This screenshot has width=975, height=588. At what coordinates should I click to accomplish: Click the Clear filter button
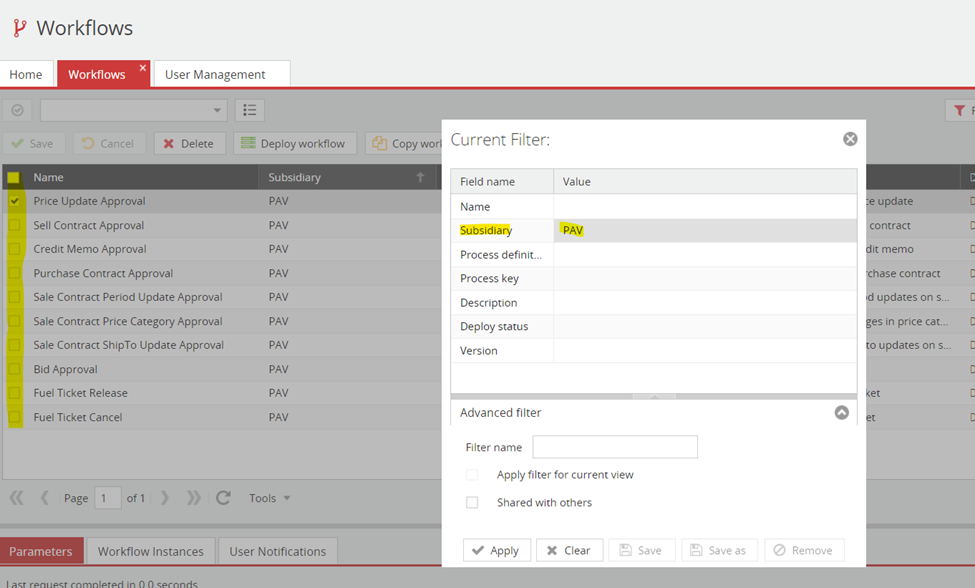(x=569, y=550)
